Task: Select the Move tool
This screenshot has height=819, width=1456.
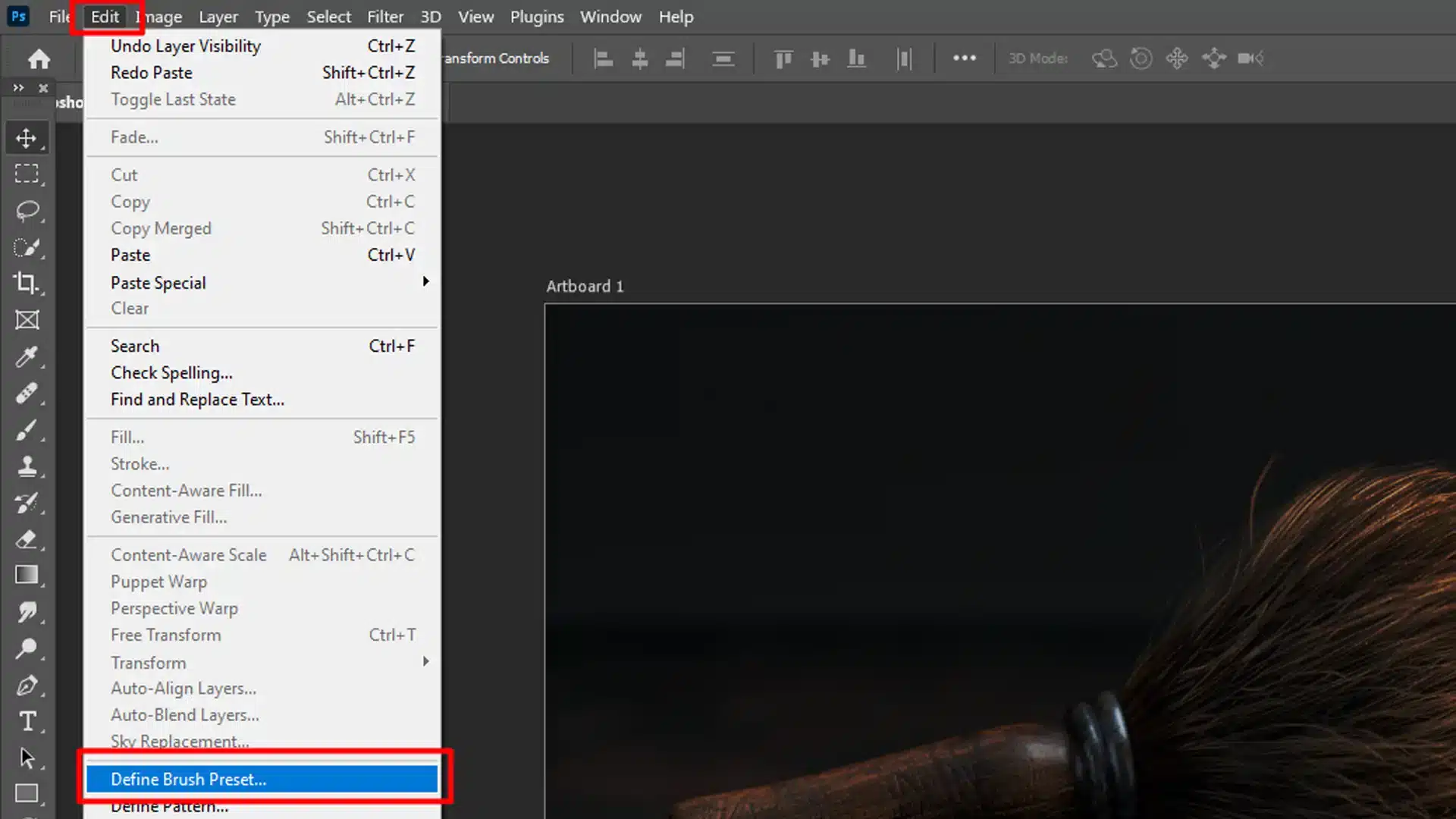Action: 27,138
